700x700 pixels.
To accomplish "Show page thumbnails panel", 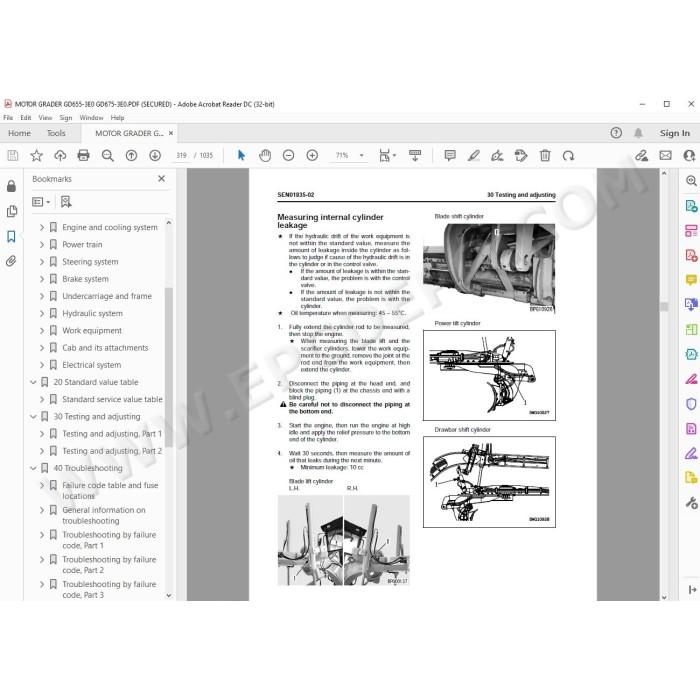I will coord(12,211).
